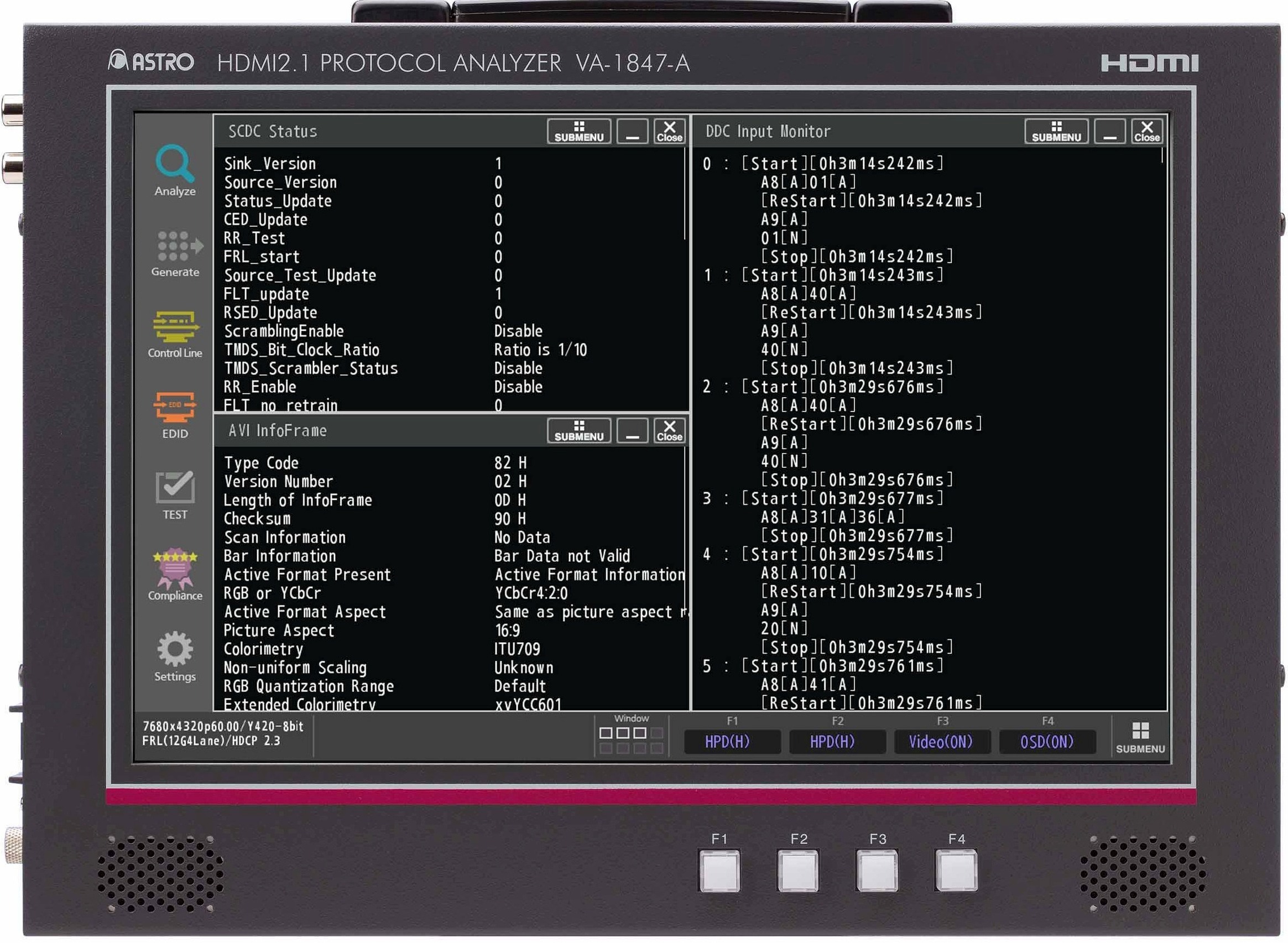Select status text "FRL(12G4Lane)/HDCP 2.3"
The image size is (1288, 943).
point(211,741)
